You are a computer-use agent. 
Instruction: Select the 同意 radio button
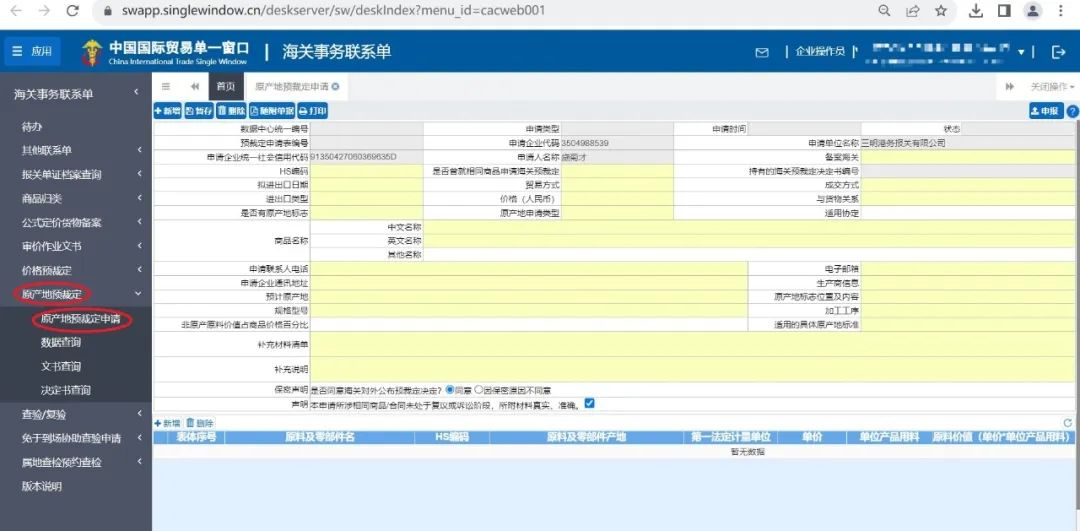click(450, 389)
